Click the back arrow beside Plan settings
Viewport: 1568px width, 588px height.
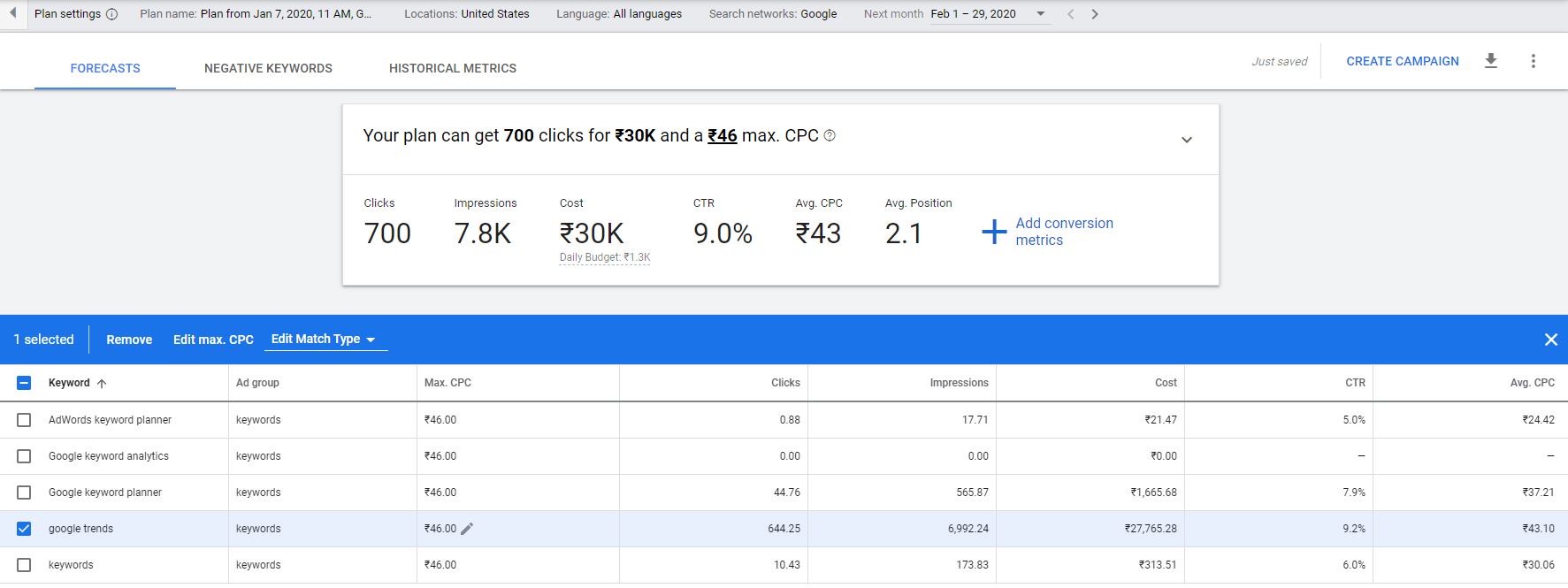tap(12, 13)
